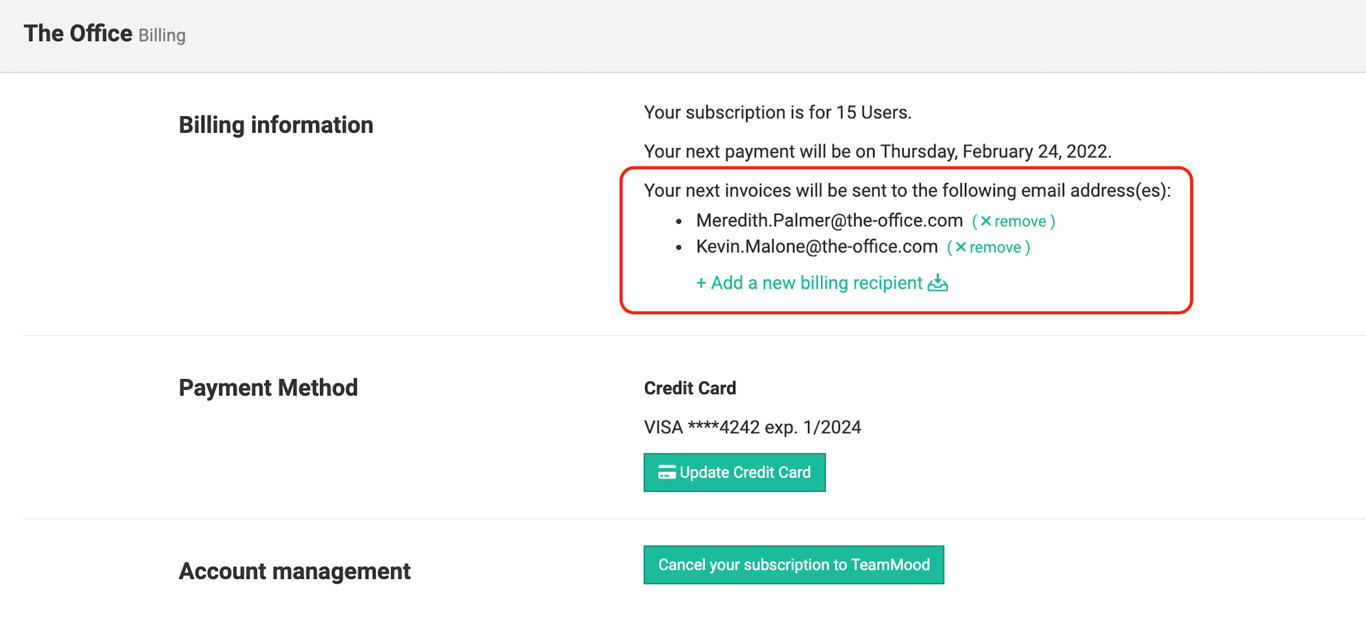The image size is (1366, 624).
Task: Select the Kevin.Malone@the-office.com email address
Action: point(817,247)
